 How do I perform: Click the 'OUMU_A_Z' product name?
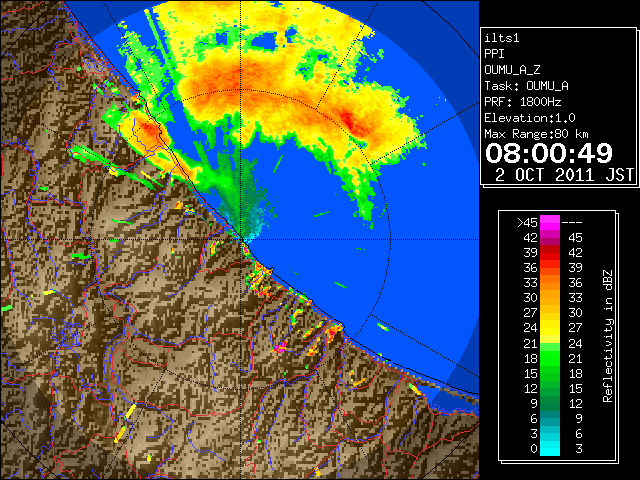click(512, 70)
